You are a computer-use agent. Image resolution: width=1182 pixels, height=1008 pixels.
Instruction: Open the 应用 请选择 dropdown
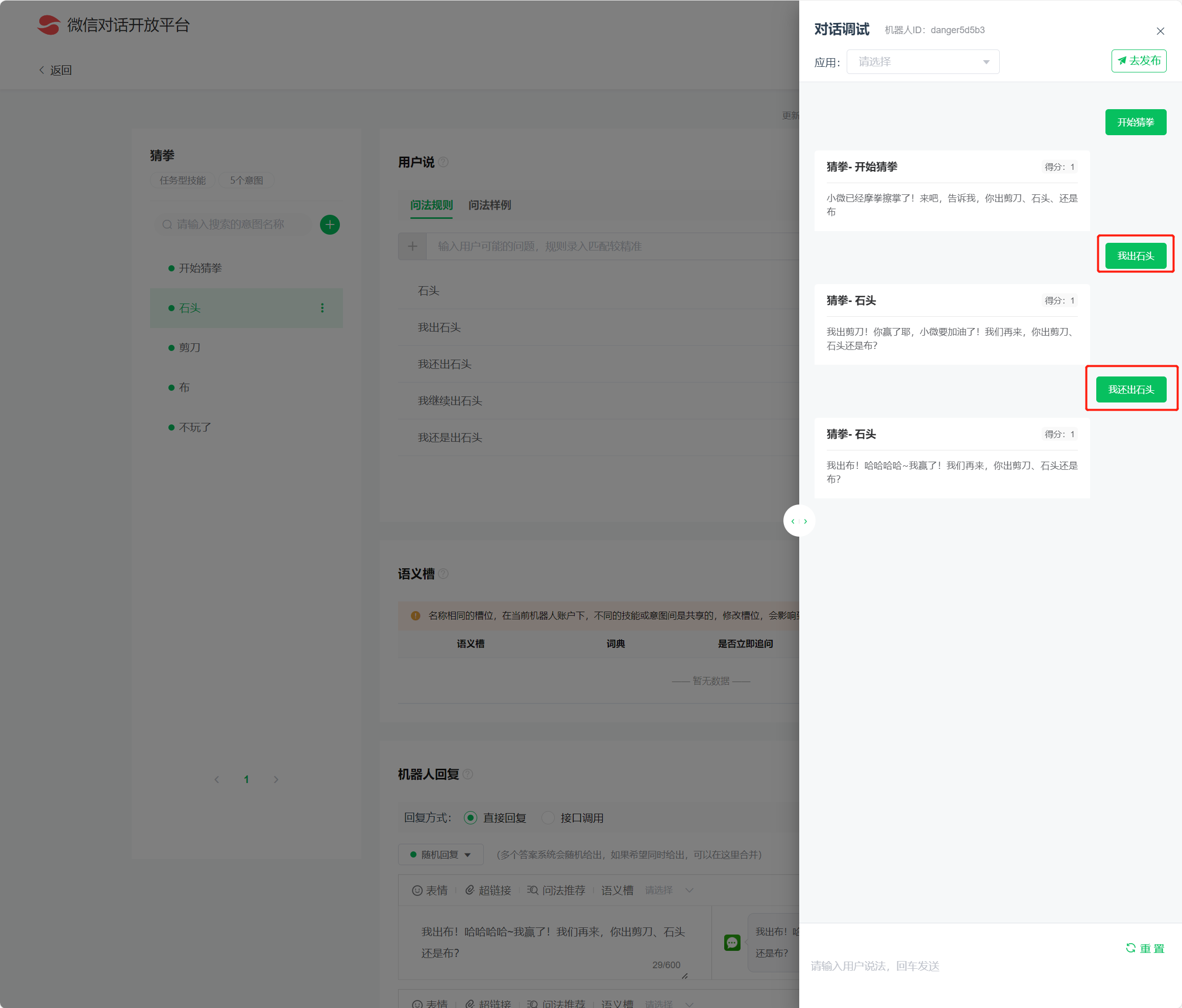[922, 62]
